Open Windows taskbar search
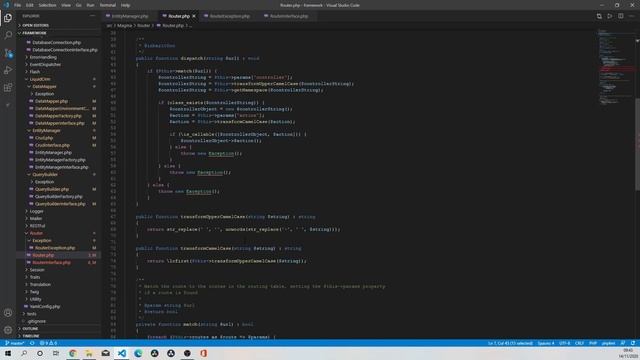Screen dimensions: 640x360 pyautogui.click(x=24, y=353)
